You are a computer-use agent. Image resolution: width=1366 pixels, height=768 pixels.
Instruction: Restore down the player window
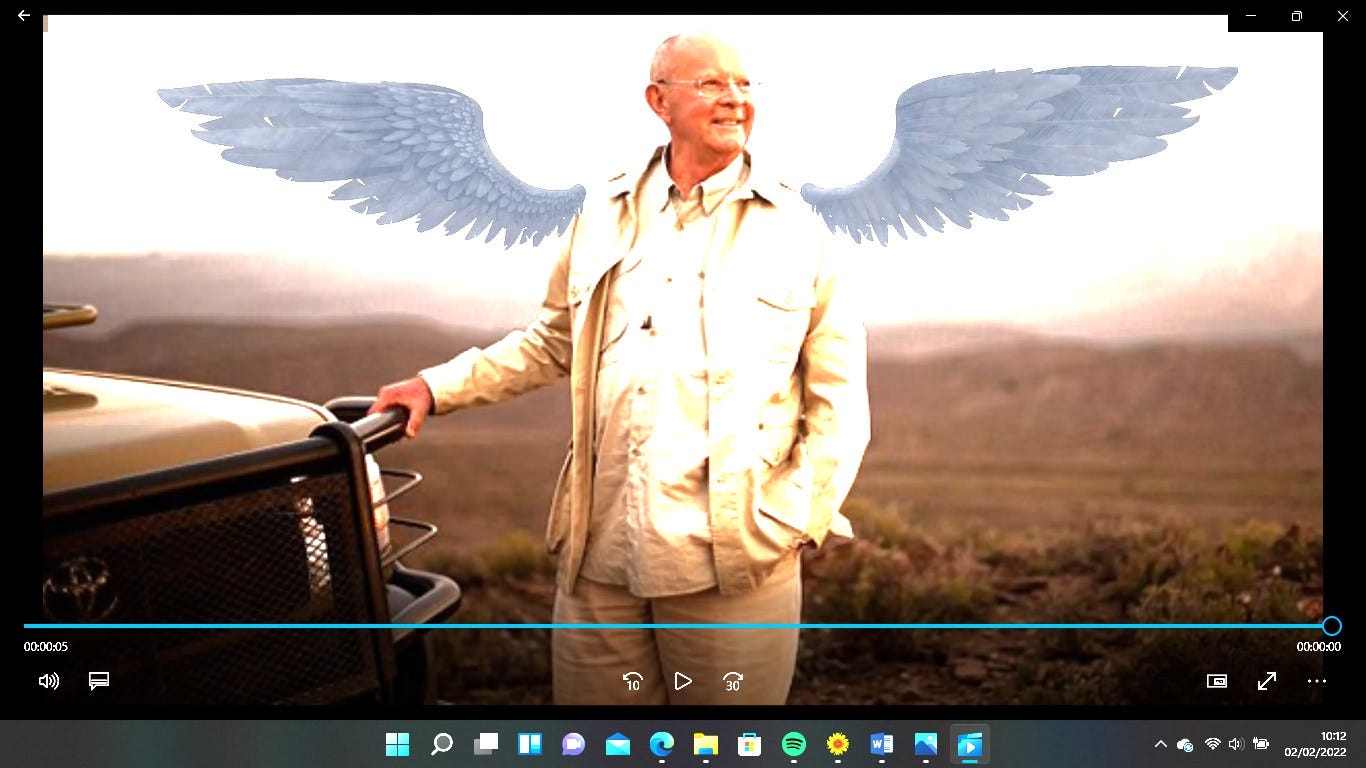[1297, 16]
